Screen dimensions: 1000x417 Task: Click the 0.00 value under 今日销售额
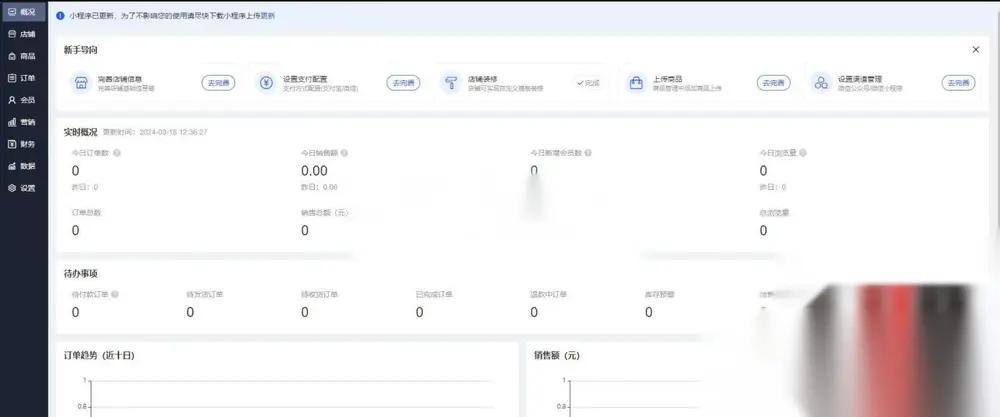(x=314, y=171)
